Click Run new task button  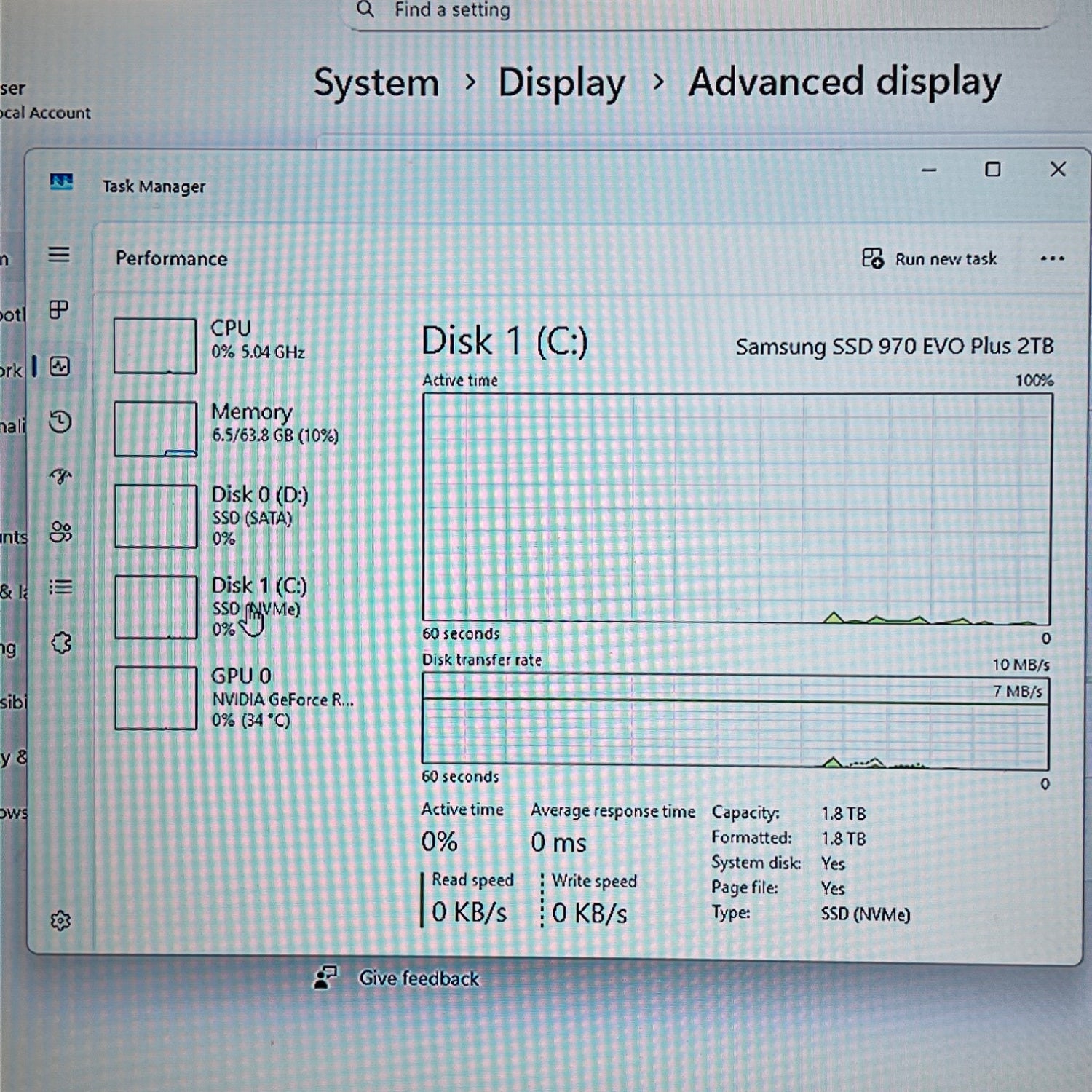tap(929, 258)
